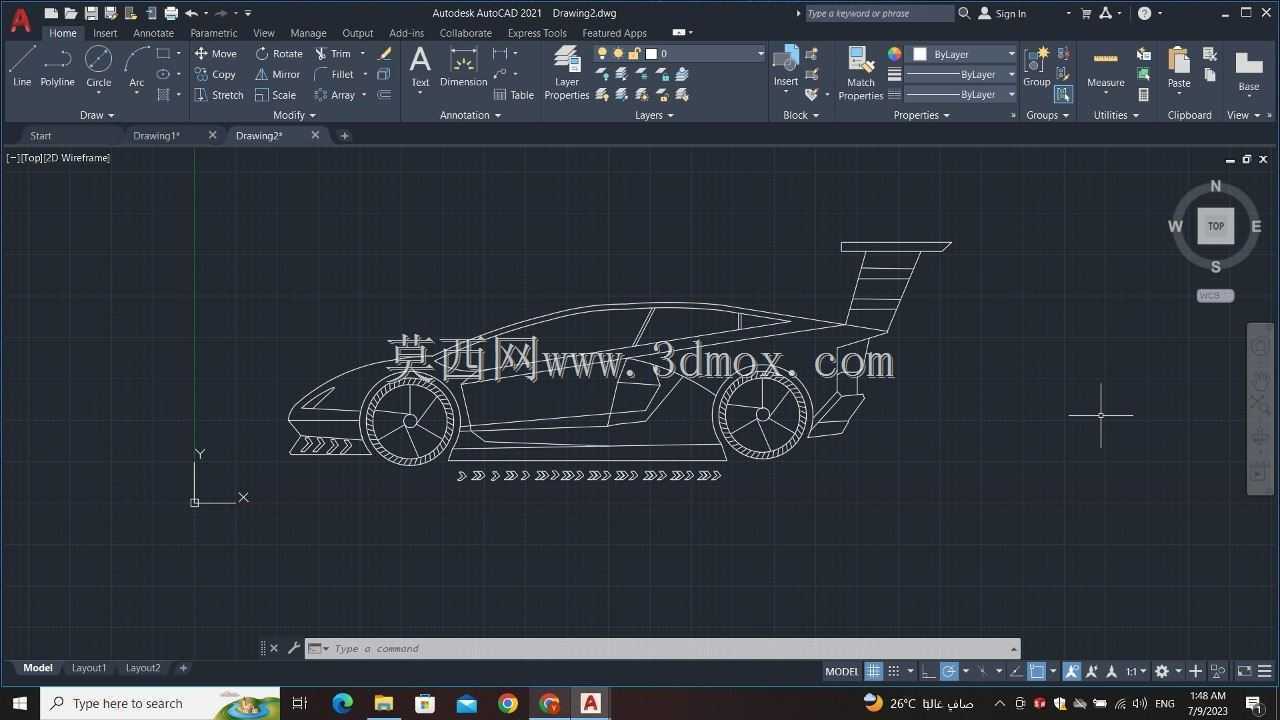Expand the Annotation panel
This screenshot has width=1280, height=720.
click(470, 115)
